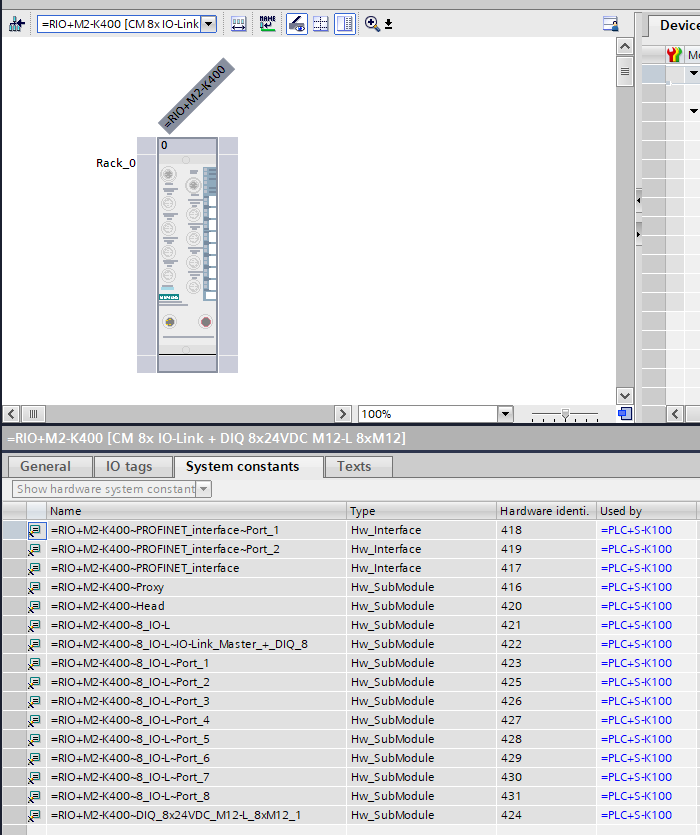Click the constant icon for the Head row
This screenshot has height=835, width=700.
pos(35,607)
